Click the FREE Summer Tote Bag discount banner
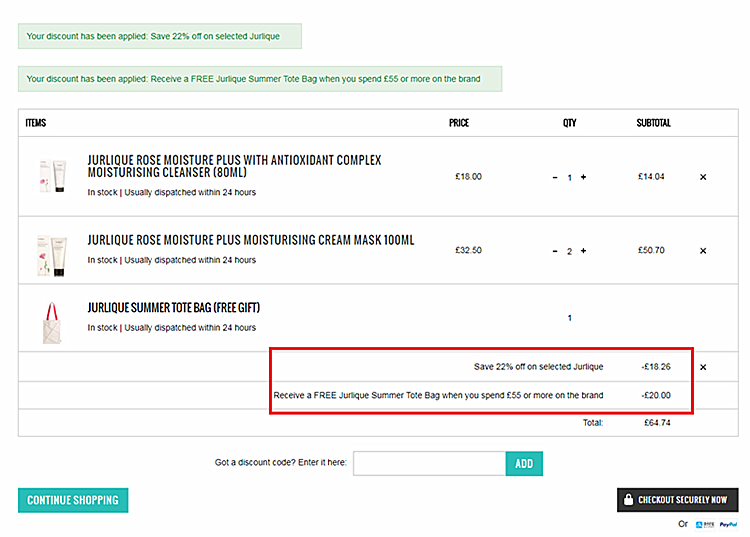The image size is (750, 537). click(x=260, y=79)
